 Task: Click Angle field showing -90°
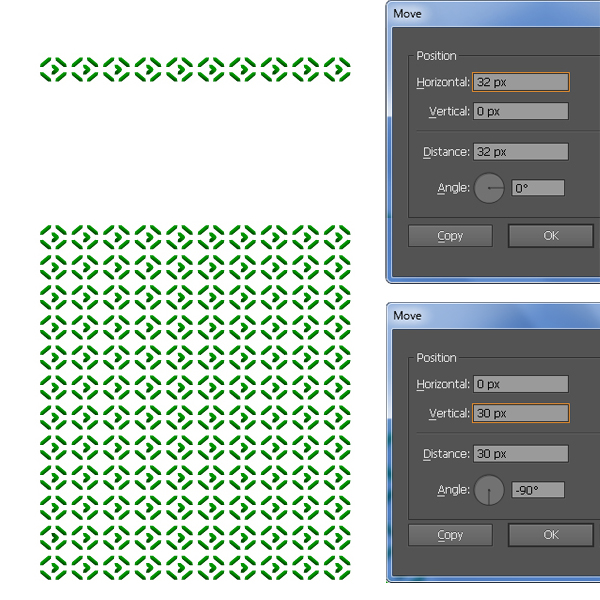[538, 490]
